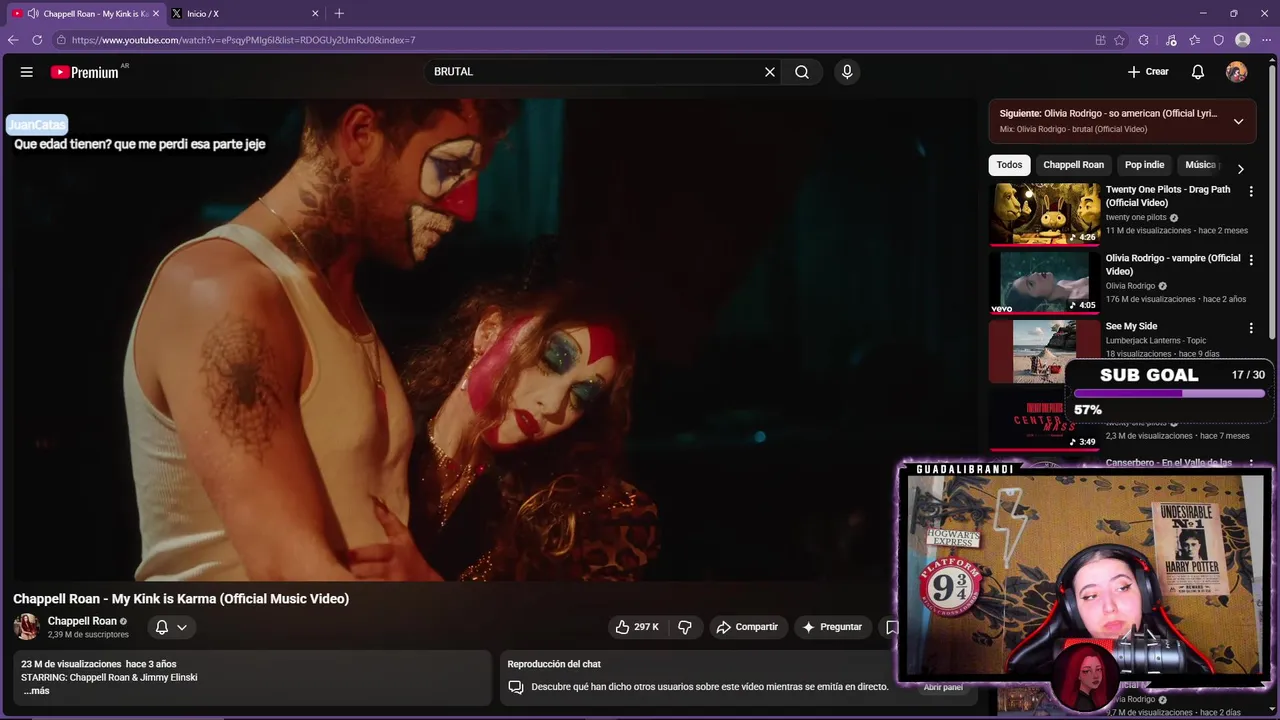The width and height of the screenshot is (1280, 720).
Task: Expand description by clicking ...más
Action: [x=35, y=691]
